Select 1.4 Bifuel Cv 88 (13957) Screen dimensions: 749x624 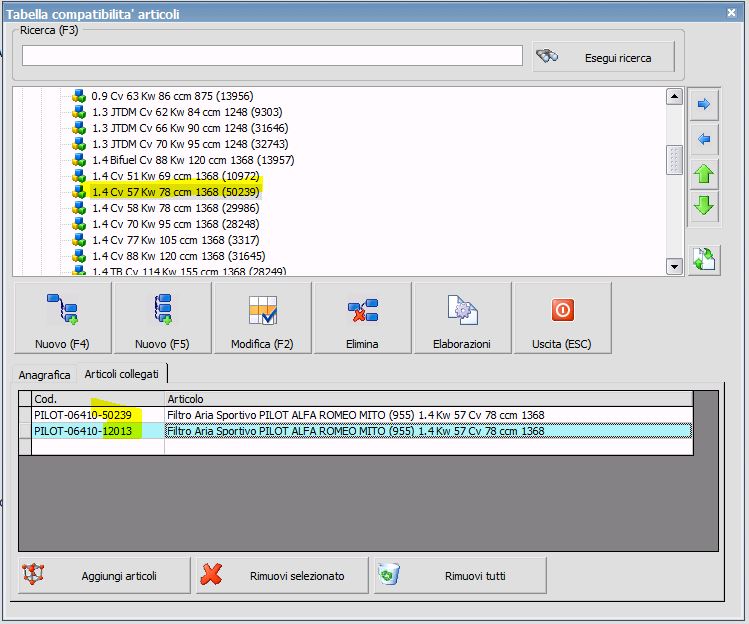193,160
